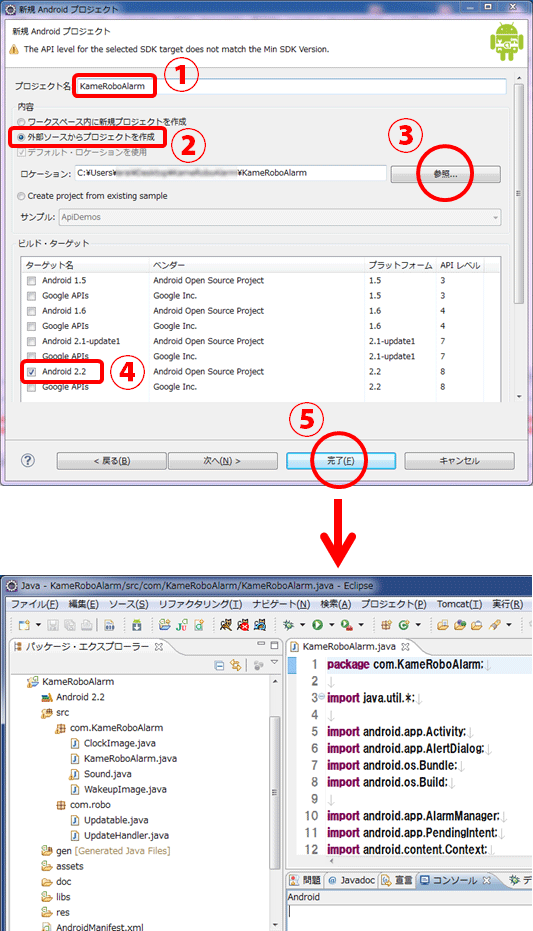Viewport: 533px width, 931px height.
Task: Uncheck the Android 2.2 target checkbox
Action: (x=31, y=372)
